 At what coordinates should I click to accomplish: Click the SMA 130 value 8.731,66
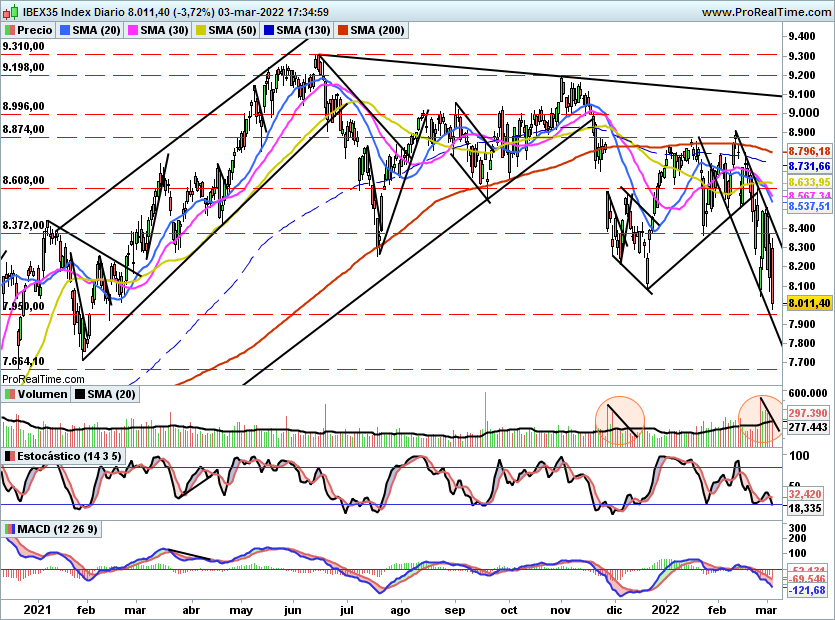809,166
